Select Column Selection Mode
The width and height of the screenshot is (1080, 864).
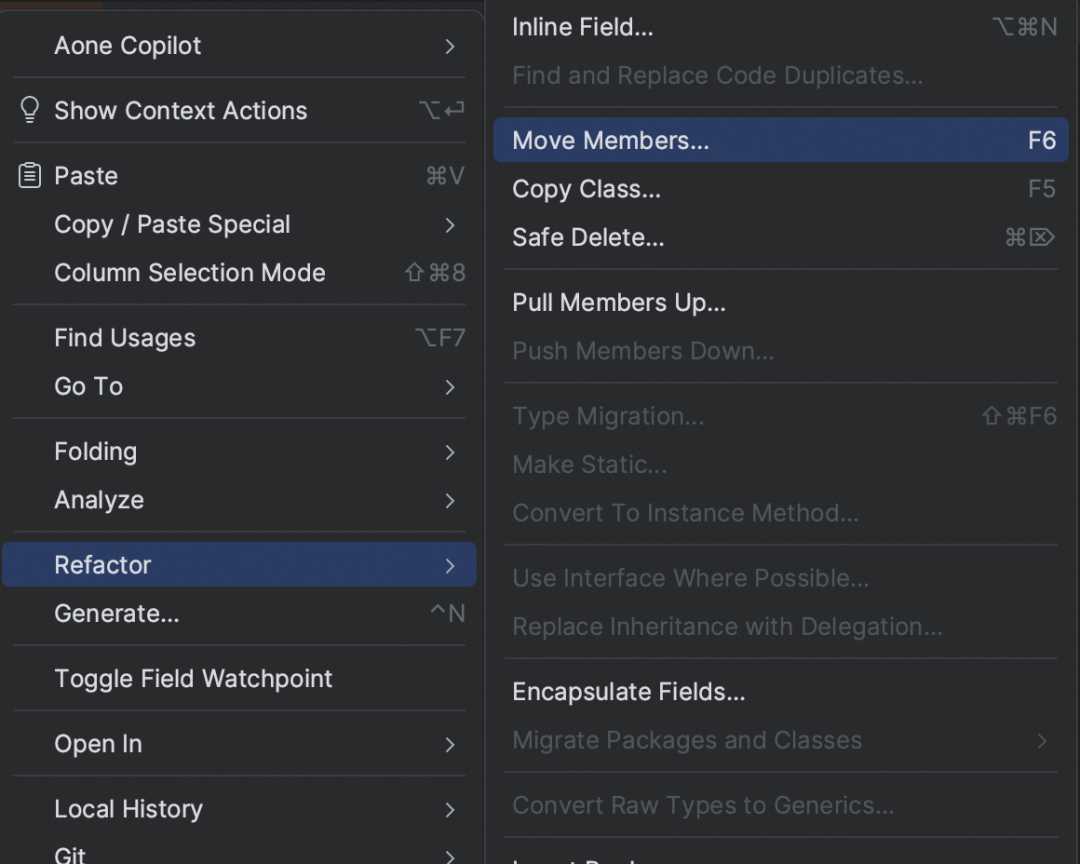tap(239, 273)
